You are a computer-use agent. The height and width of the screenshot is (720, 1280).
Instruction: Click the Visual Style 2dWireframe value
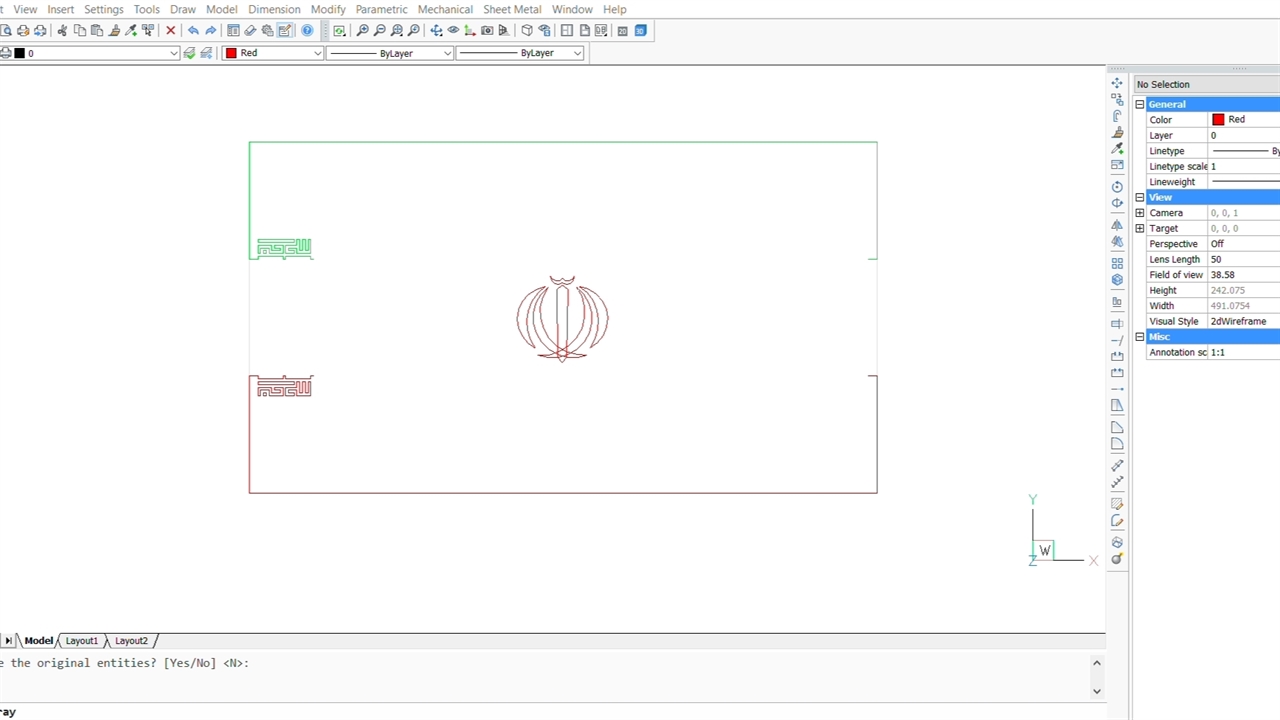coord(1238,321)
